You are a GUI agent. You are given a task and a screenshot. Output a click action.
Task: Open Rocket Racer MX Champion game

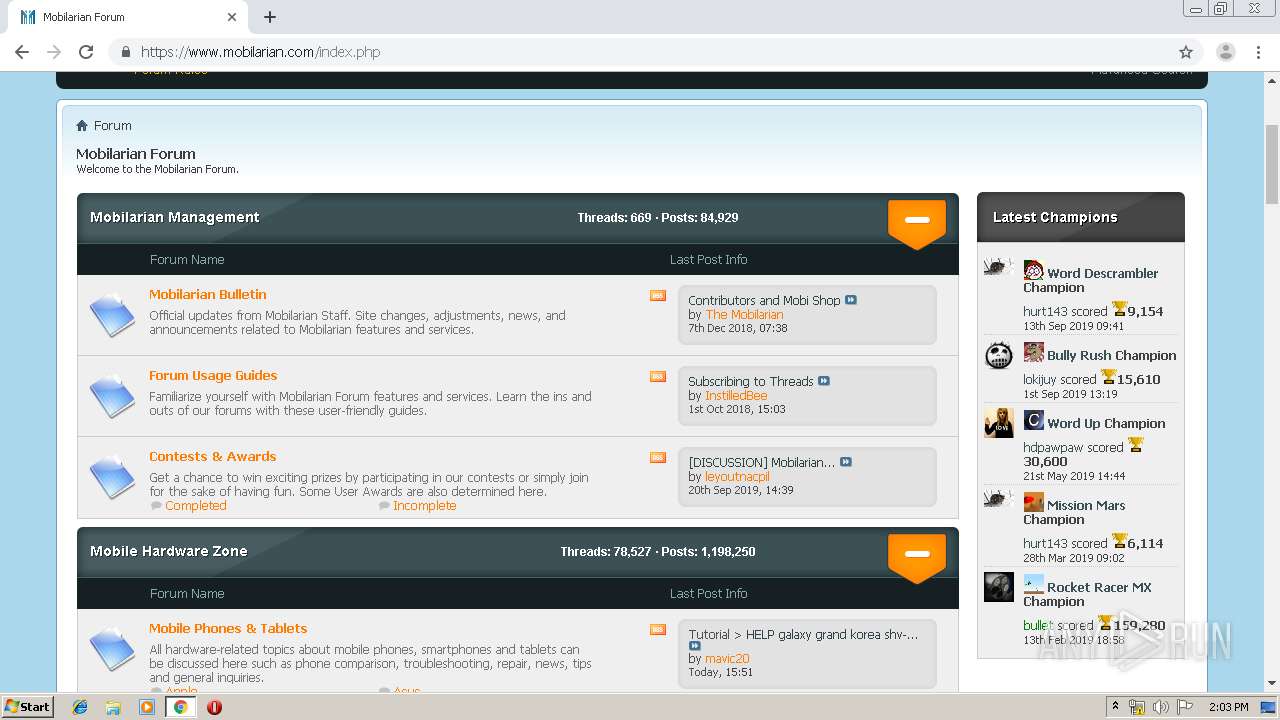coord(1087,594)
